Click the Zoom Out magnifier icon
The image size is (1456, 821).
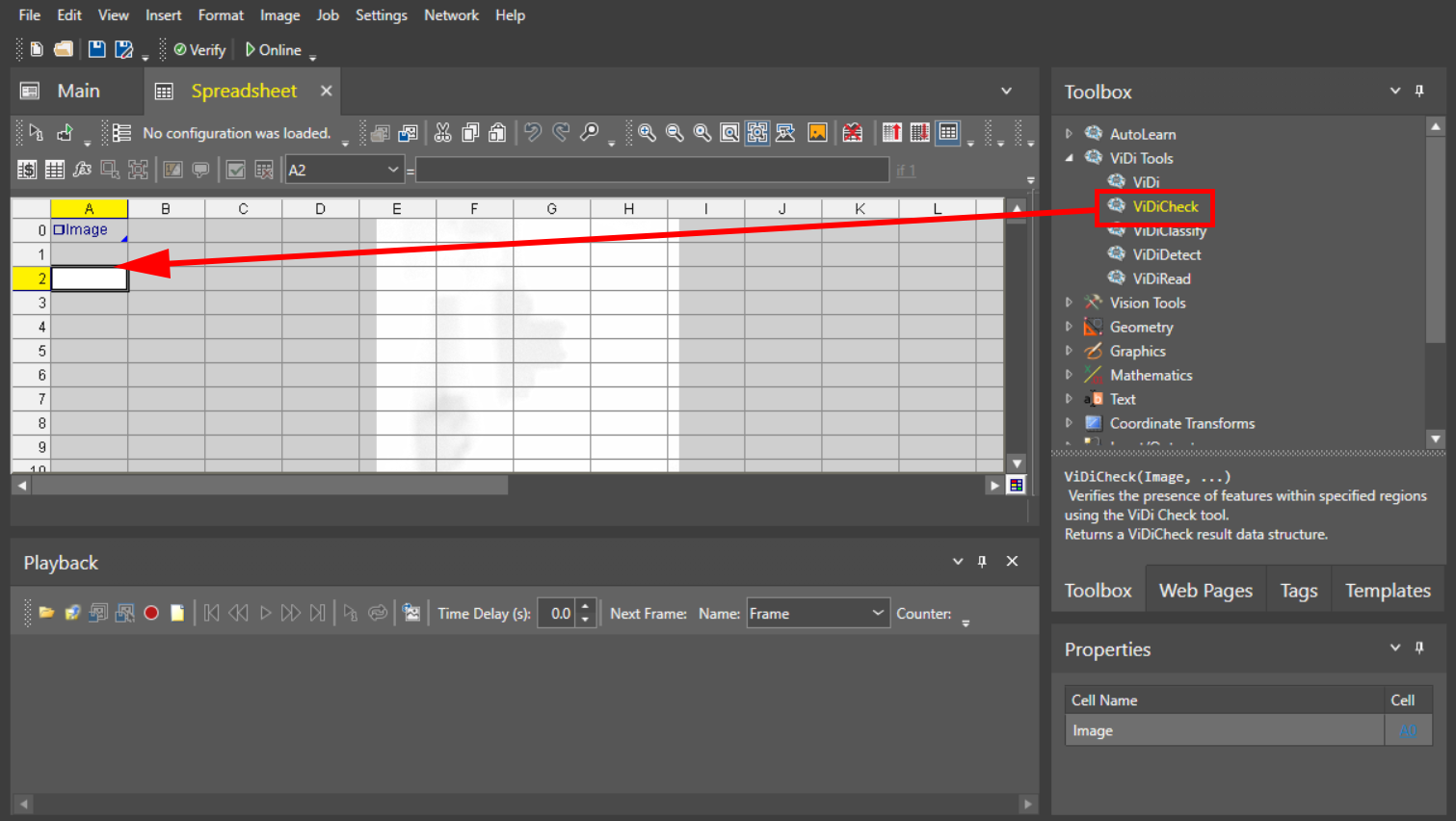click(x=675, y=133)
